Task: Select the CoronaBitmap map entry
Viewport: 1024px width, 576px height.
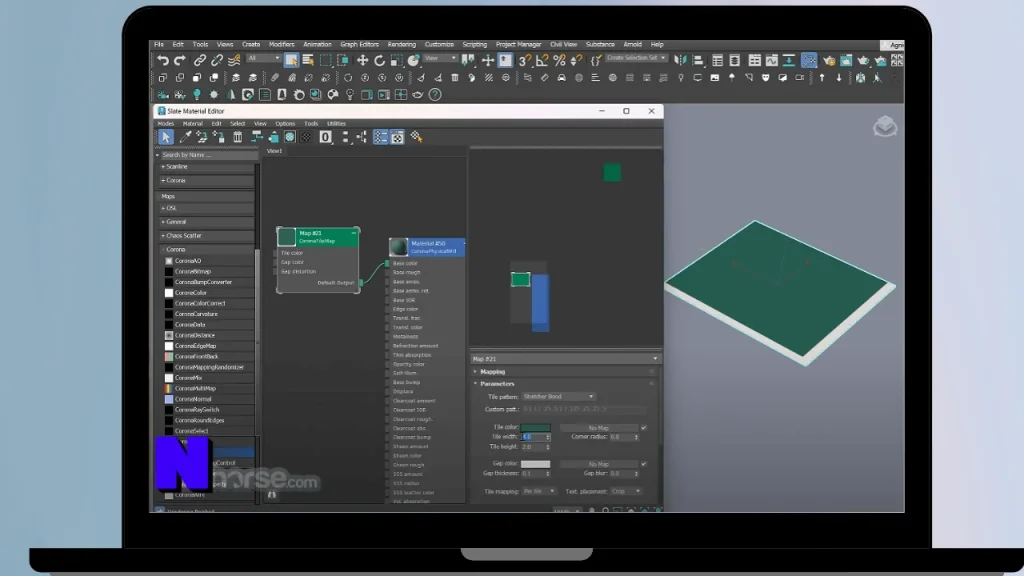Action: [193, 272]
